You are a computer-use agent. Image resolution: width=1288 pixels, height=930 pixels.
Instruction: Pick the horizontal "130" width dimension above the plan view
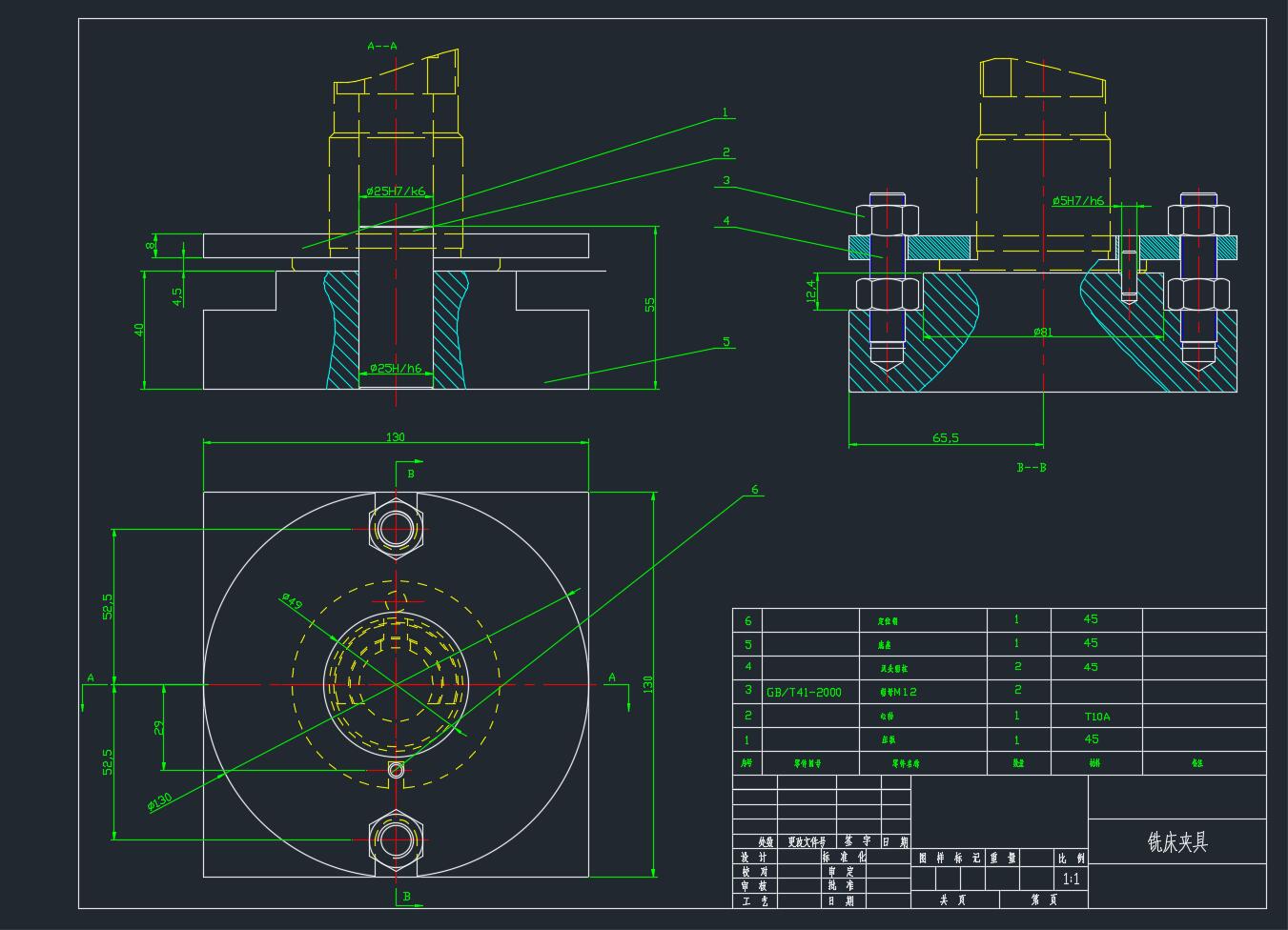(x=395, y=437)
